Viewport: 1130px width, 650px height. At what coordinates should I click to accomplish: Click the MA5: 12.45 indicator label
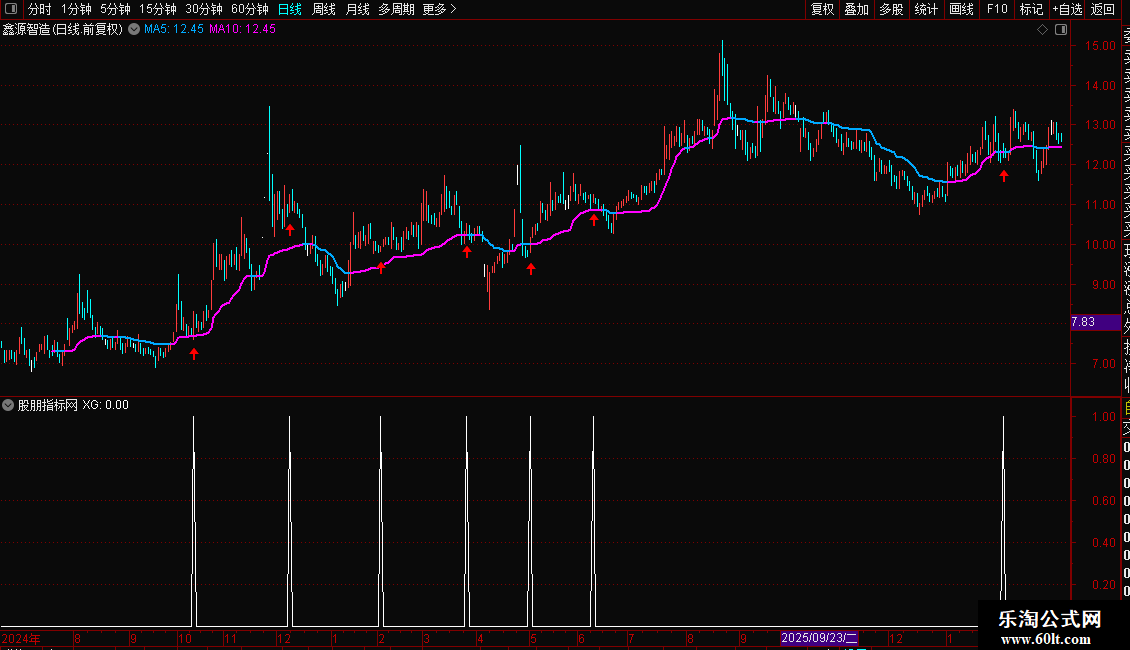pyautogui.click(x=174, y=30)
